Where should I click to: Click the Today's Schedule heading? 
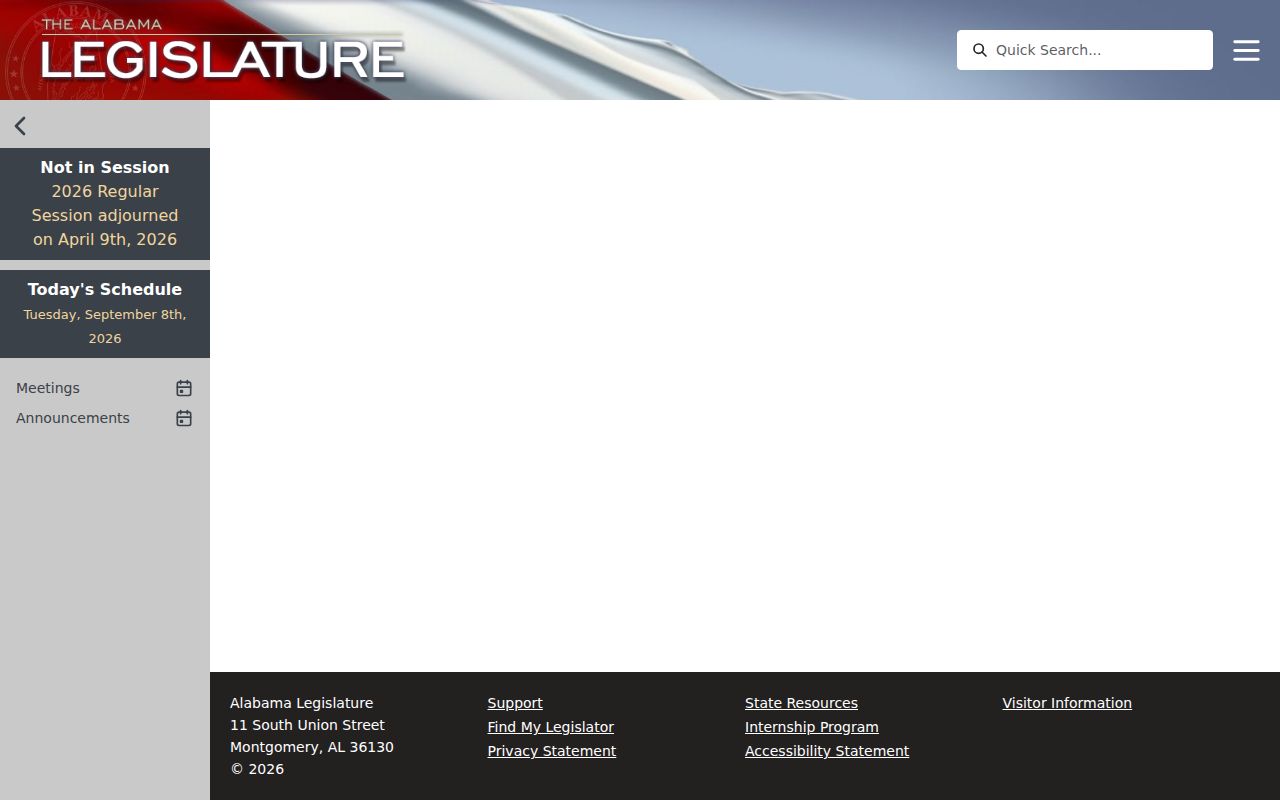(105, 289)
